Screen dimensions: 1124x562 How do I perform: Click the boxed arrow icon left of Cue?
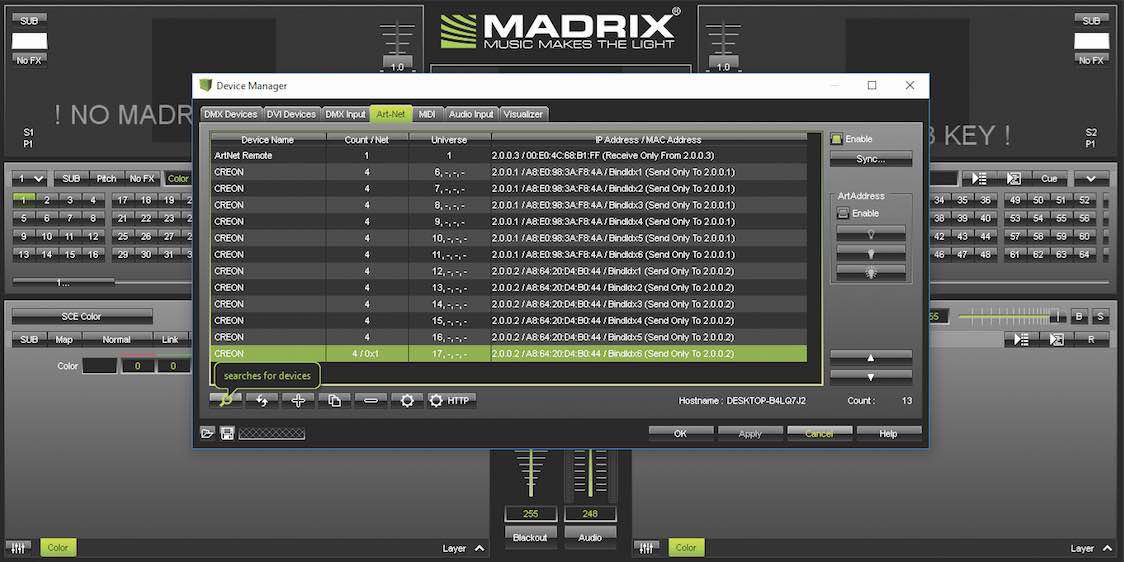click(1014, 178)
